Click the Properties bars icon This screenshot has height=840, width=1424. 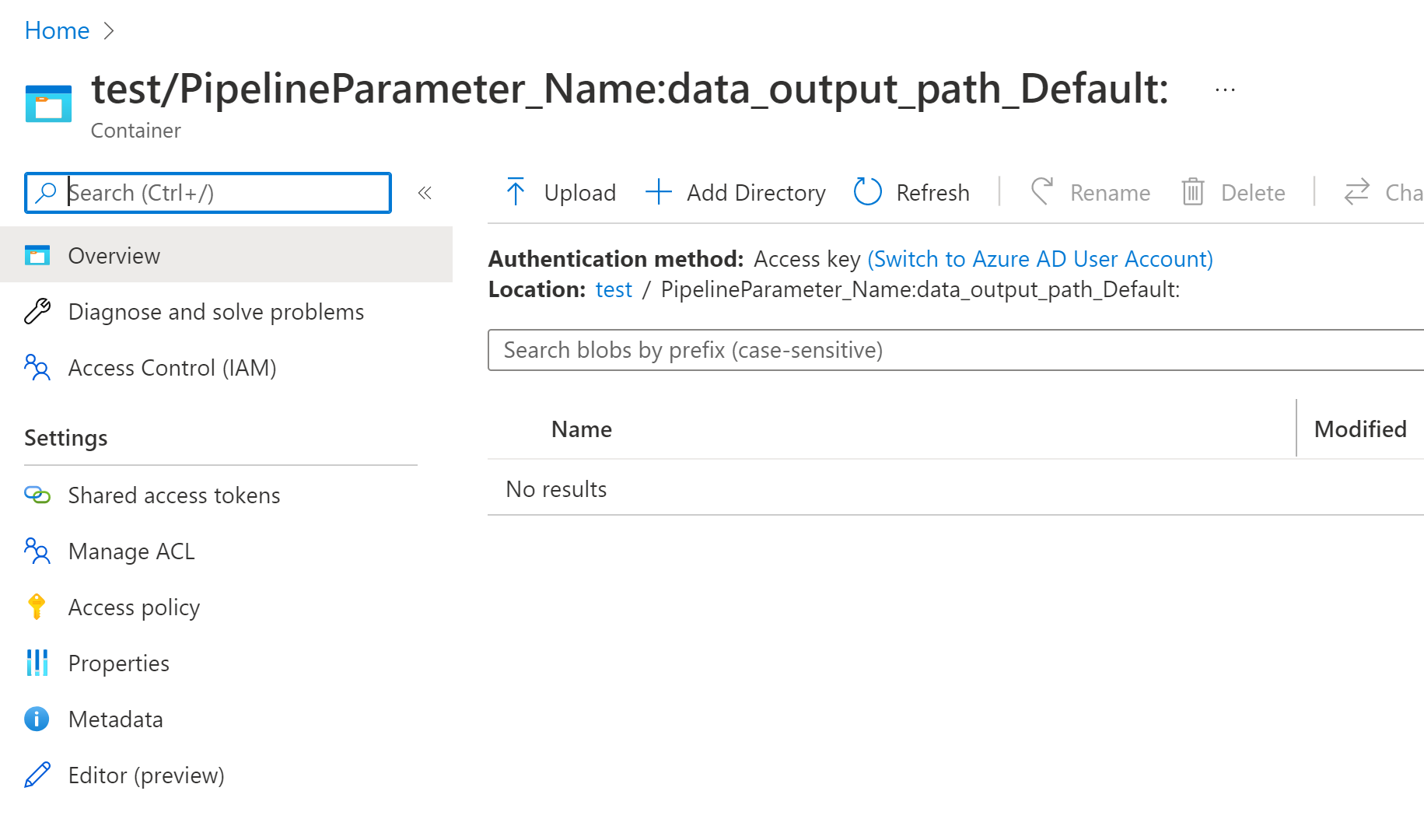[x=37, y=663]
